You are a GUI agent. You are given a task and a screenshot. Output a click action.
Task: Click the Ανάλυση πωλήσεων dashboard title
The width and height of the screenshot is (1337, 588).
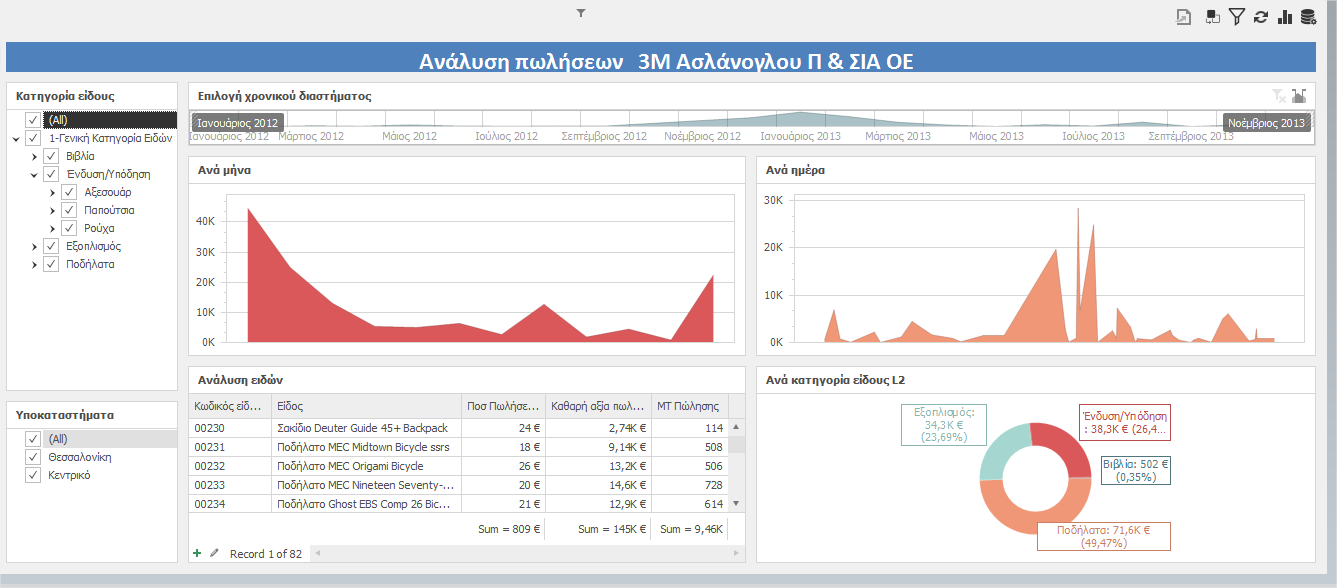click(x=666, y=62)
